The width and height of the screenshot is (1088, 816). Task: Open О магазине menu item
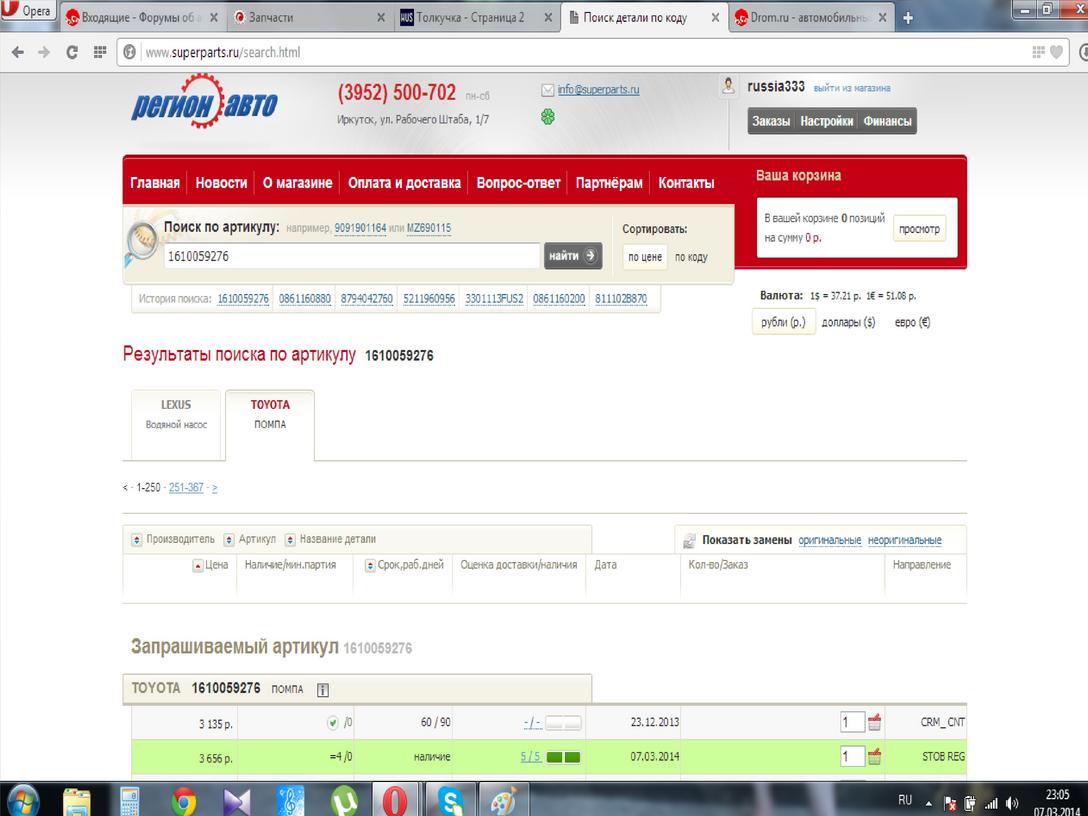point(298,183)
